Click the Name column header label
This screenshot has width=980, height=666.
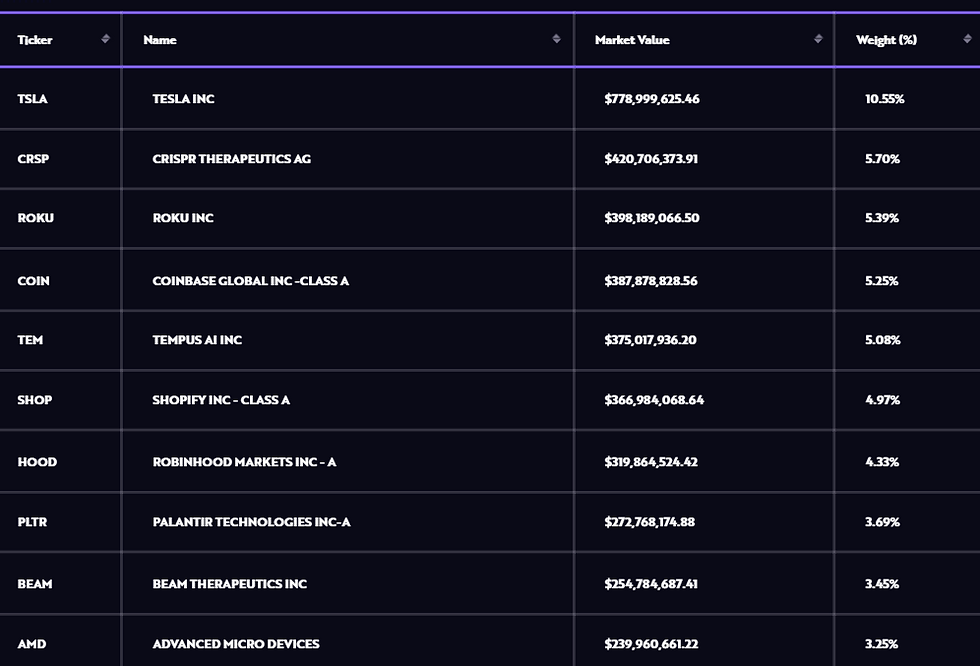159,40
